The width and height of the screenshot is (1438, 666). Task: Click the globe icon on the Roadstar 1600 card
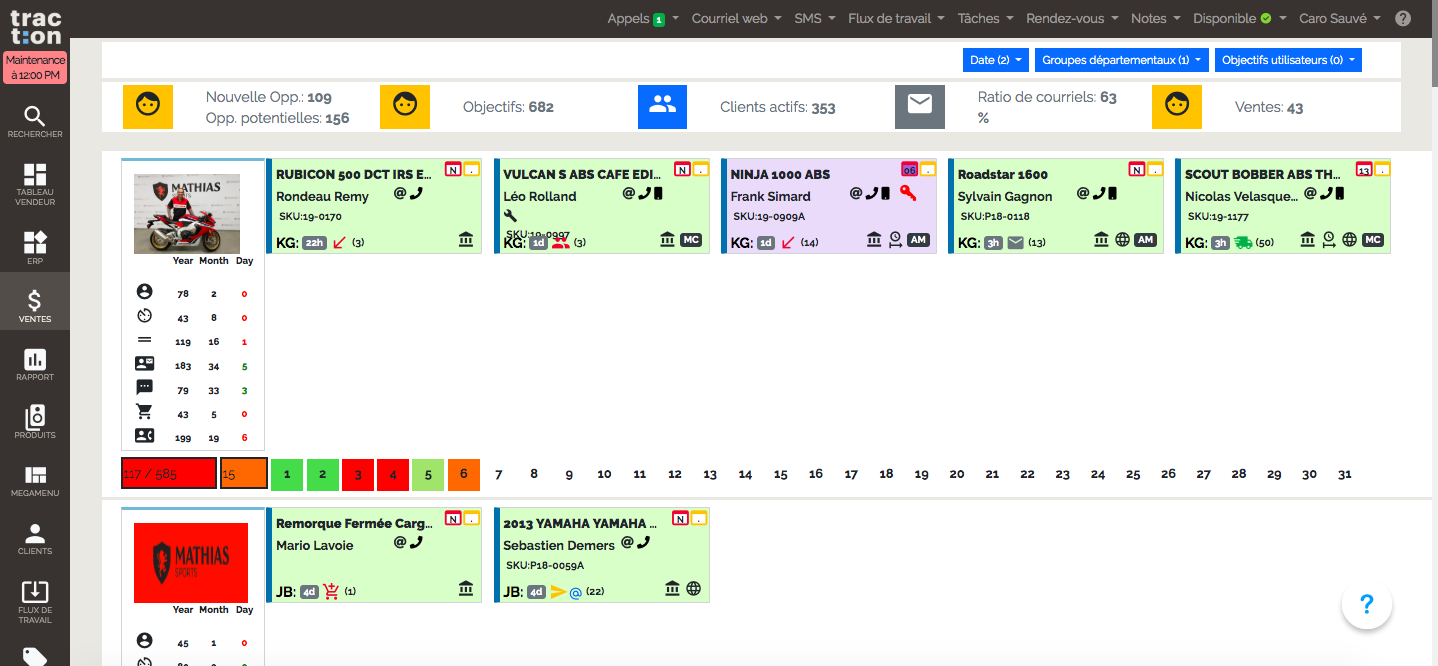point(1122,239)
